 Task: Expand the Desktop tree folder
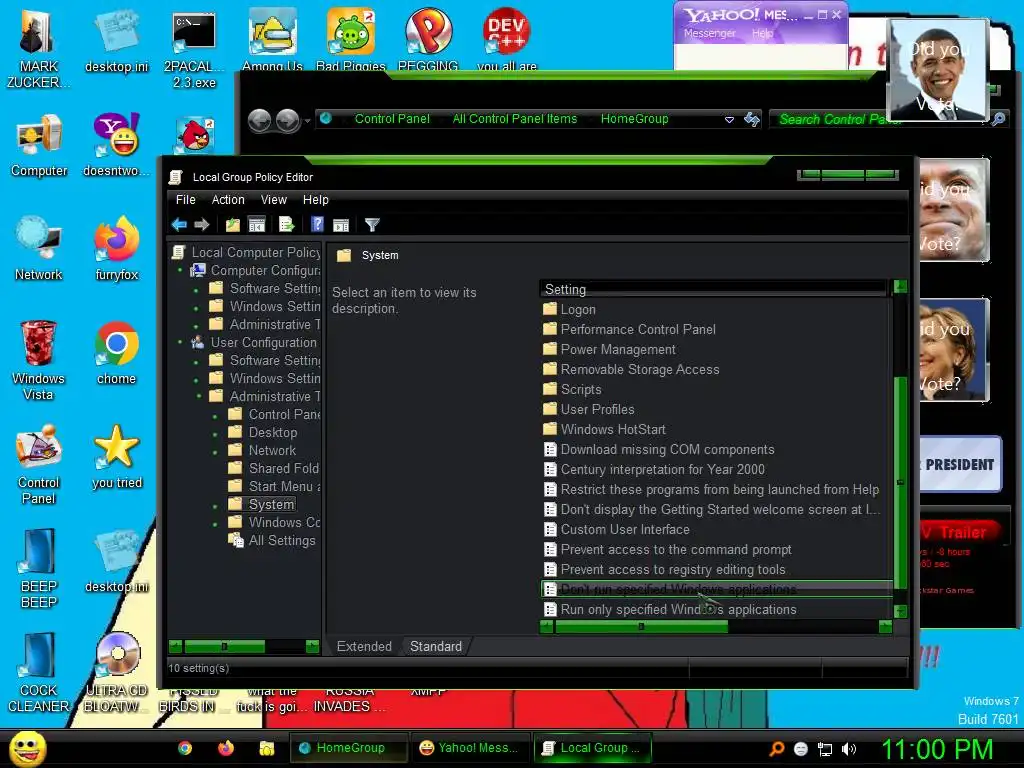pos(216,433)
